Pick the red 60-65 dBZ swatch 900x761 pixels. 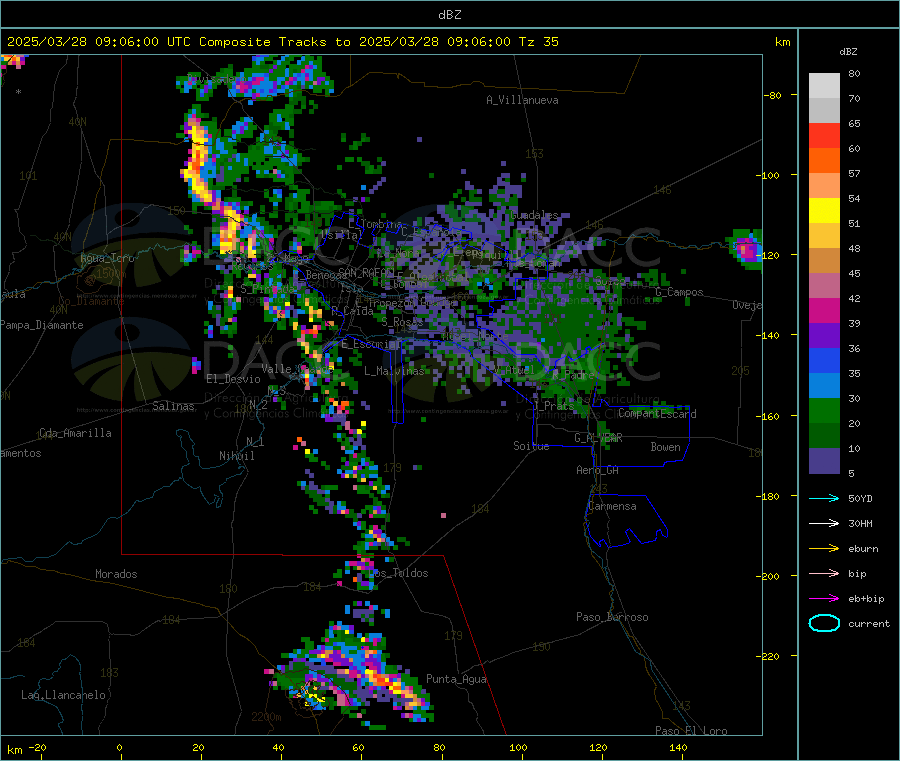824,136
